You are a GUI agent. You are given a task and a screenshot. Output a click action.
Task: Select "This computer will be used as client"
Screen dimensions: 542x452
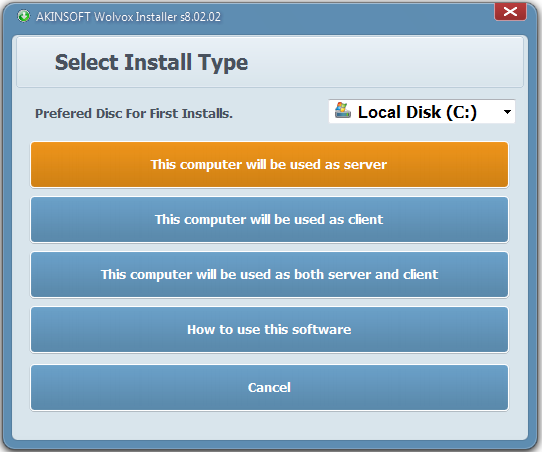pos(269,219)
